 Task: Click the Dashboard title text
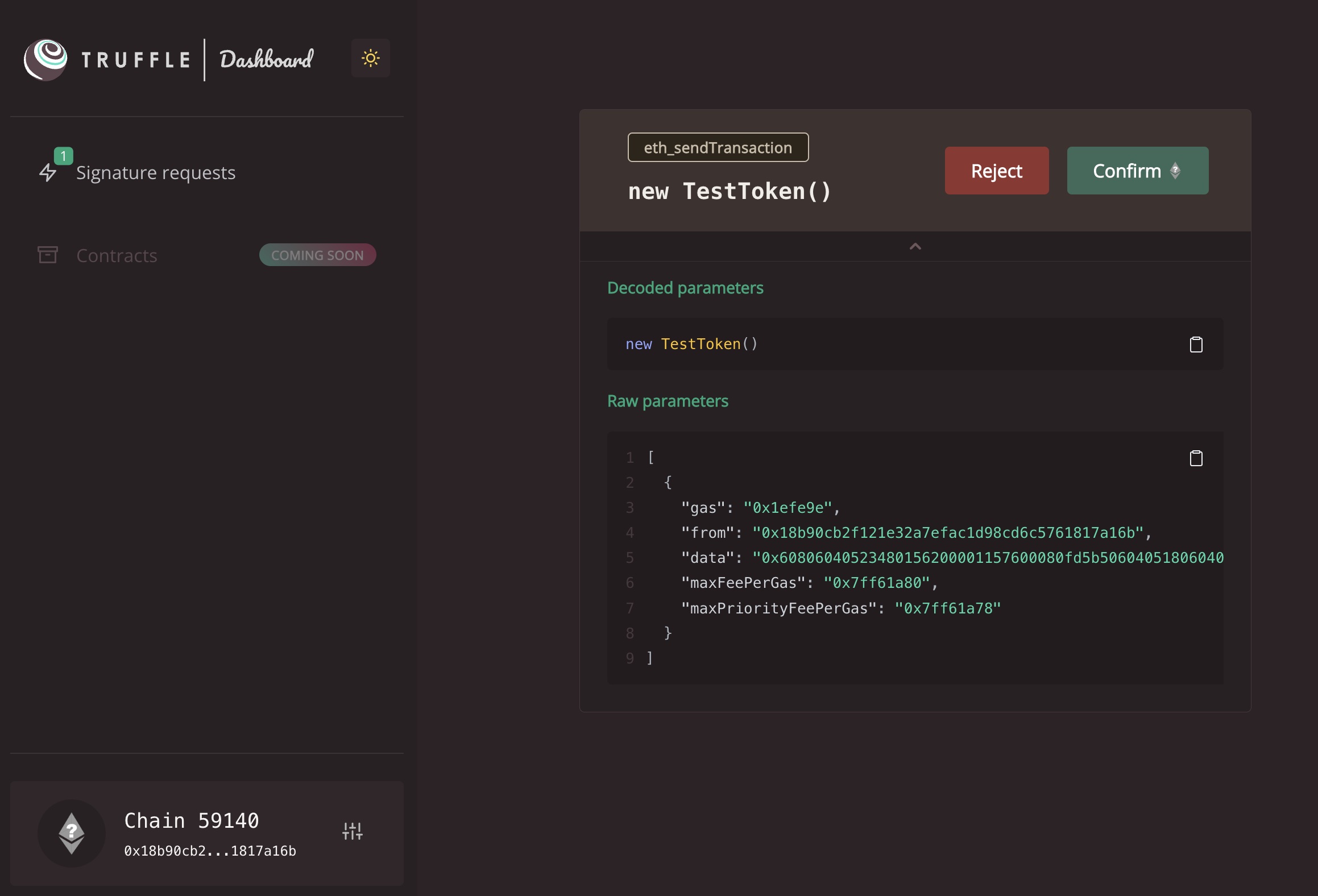(x=266, y=59)
